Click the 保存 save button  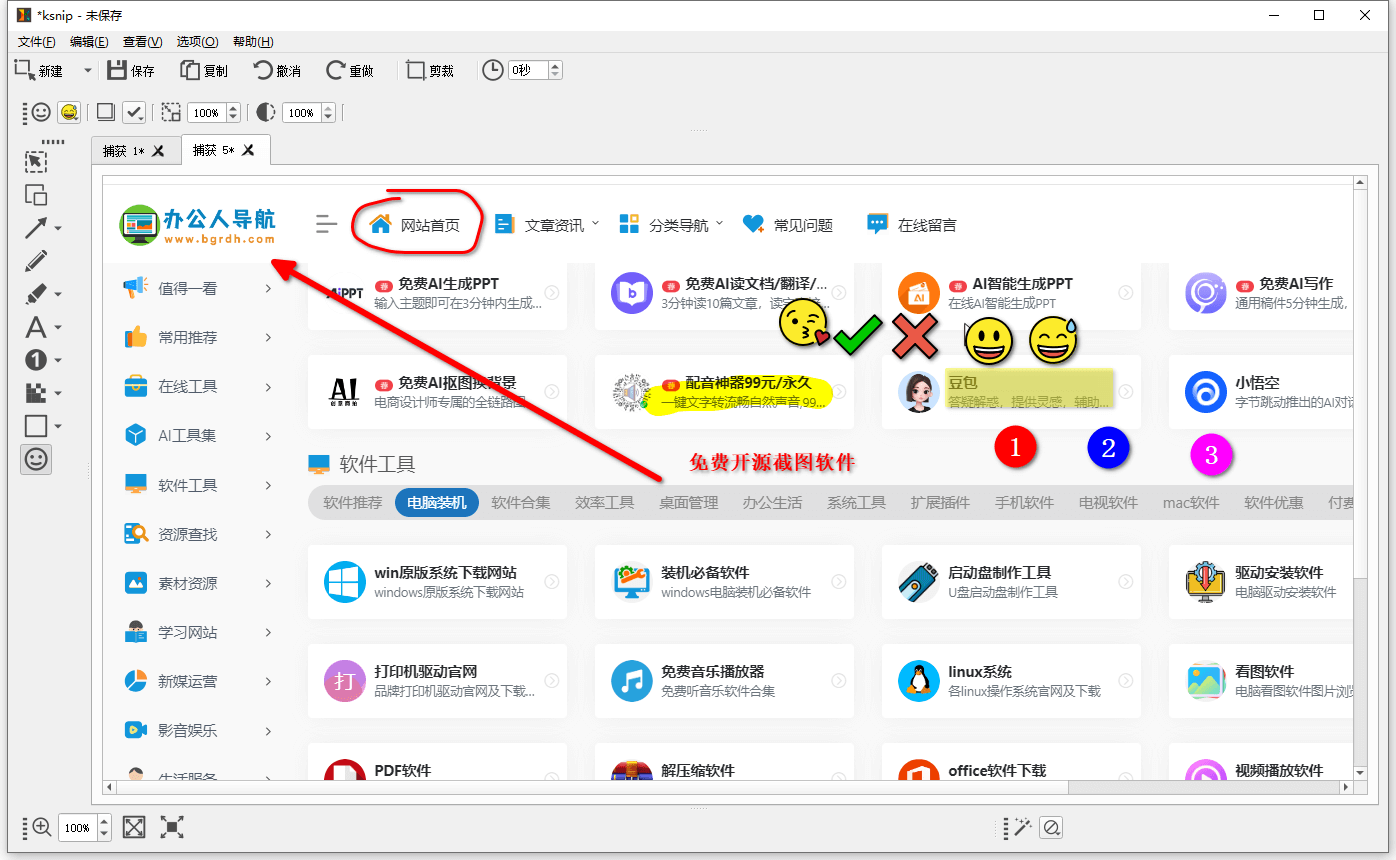pos(131,70)
